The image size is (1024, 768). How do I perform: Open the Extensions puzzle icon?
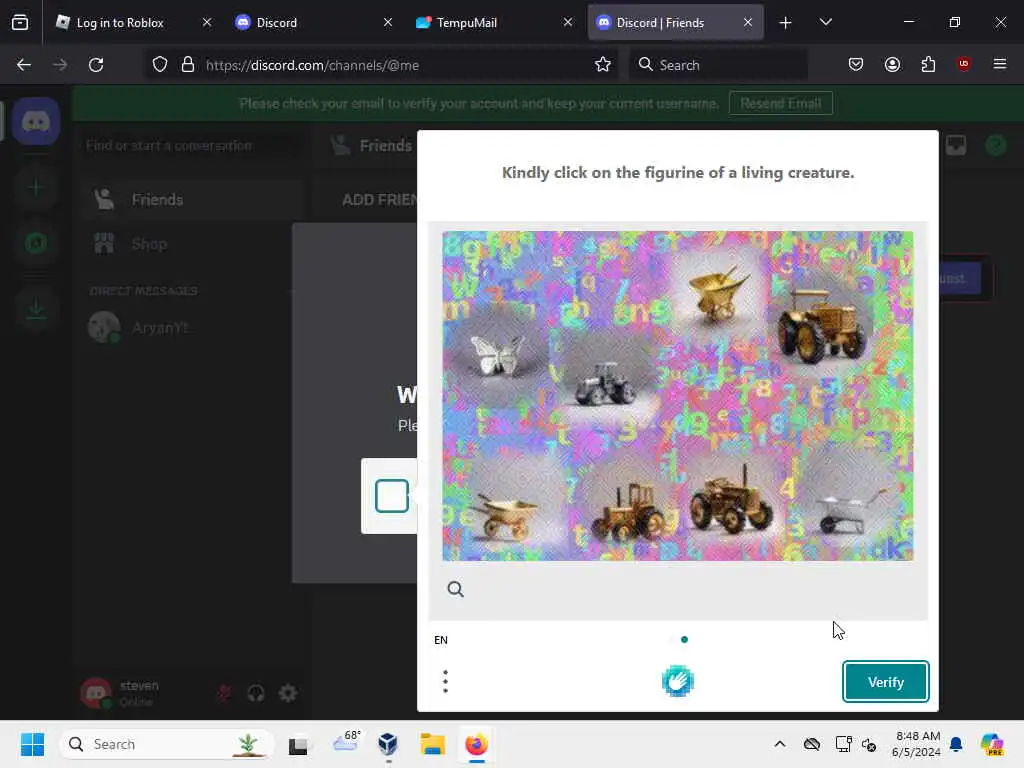(928, 65)
